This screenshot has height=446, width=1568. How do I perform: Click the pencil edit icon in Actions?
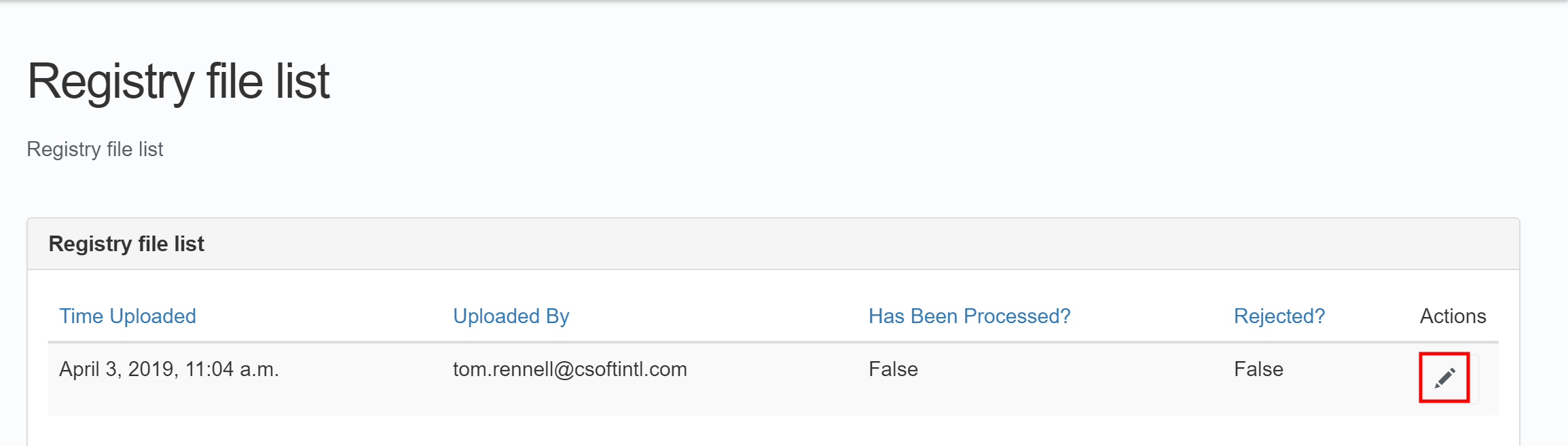1444,377
